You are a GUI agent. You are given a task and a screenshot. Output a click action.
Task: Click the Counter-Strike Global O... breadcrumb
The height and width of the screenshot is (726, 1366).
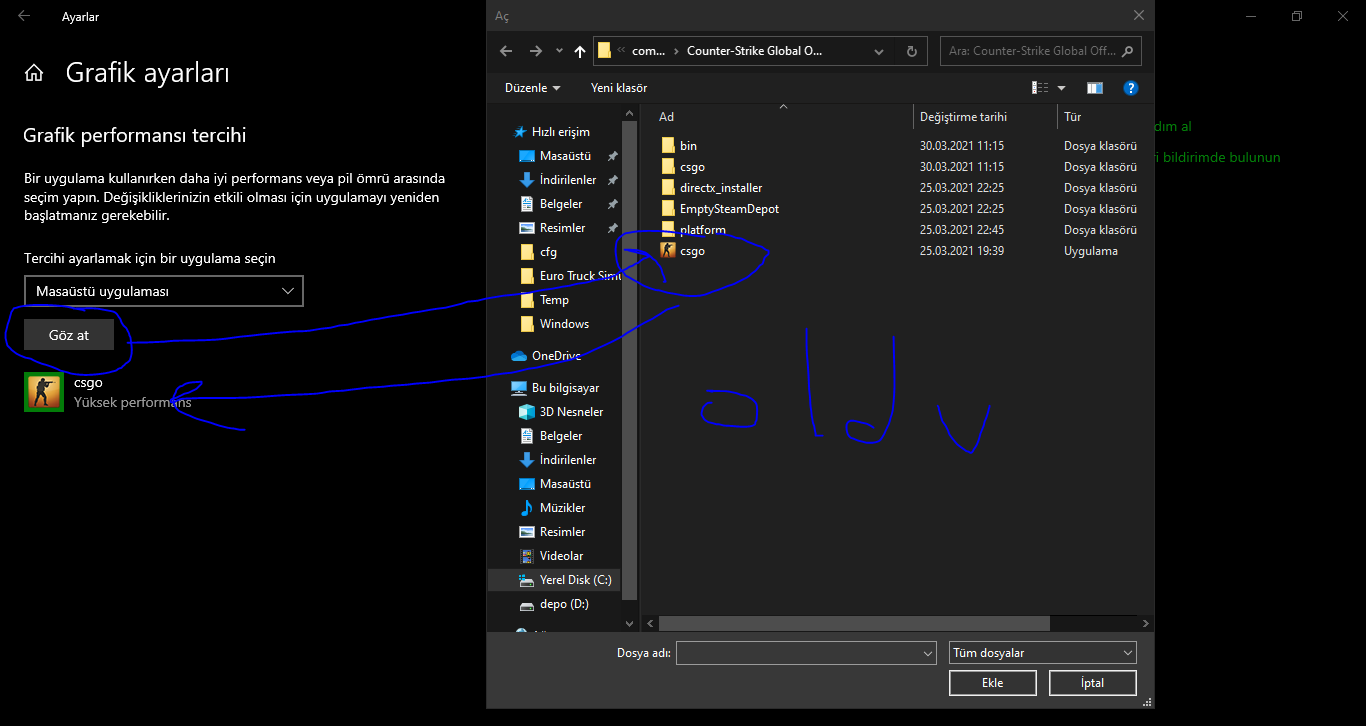[754, 51]
